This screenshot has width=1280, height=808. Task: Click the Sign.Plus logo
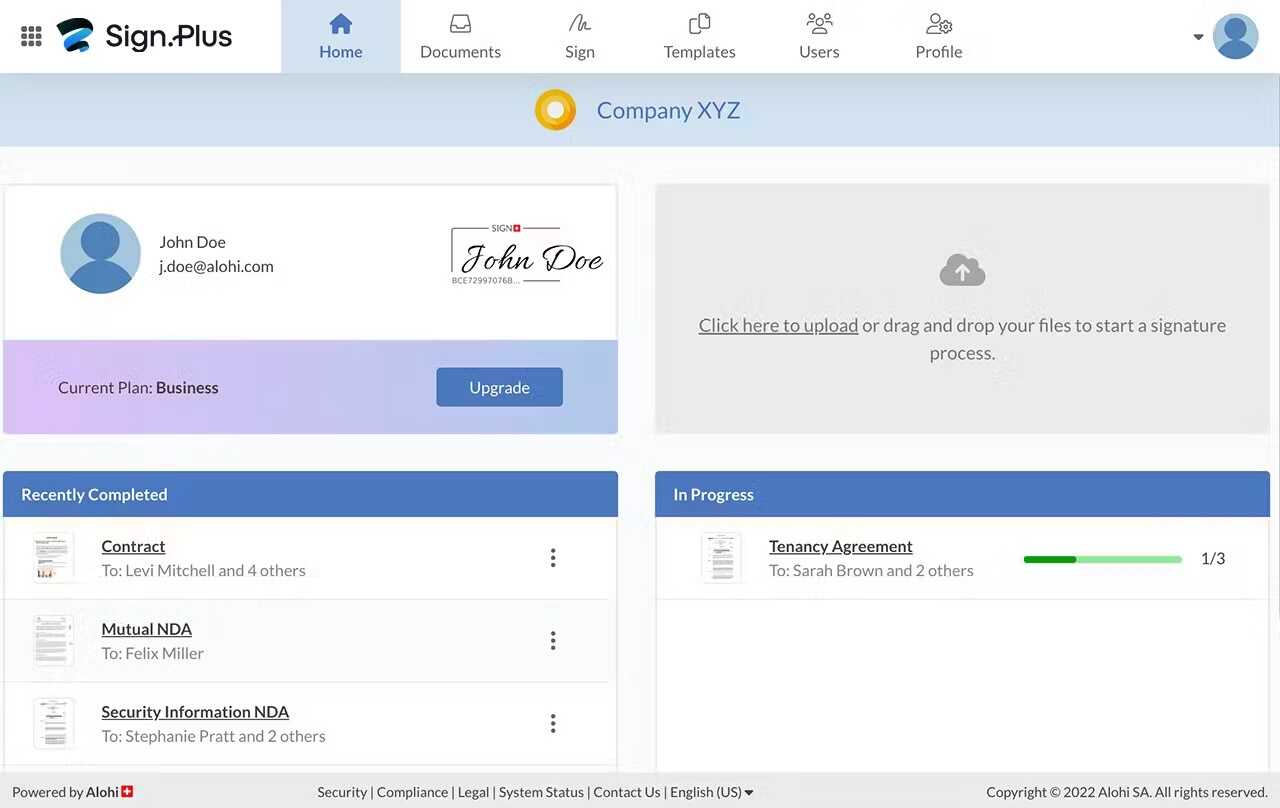tap(144, 36)
